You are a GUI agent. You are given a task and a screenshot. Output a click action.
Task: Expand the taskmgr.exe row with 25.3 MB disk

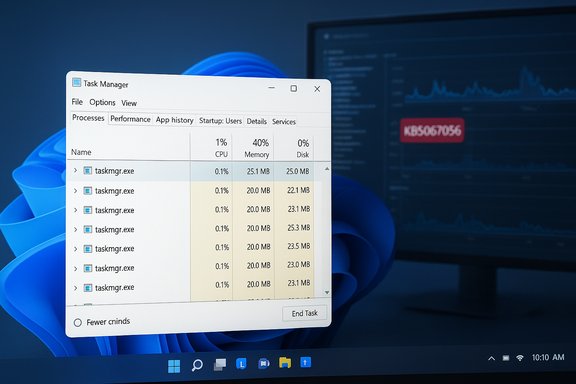75,229
